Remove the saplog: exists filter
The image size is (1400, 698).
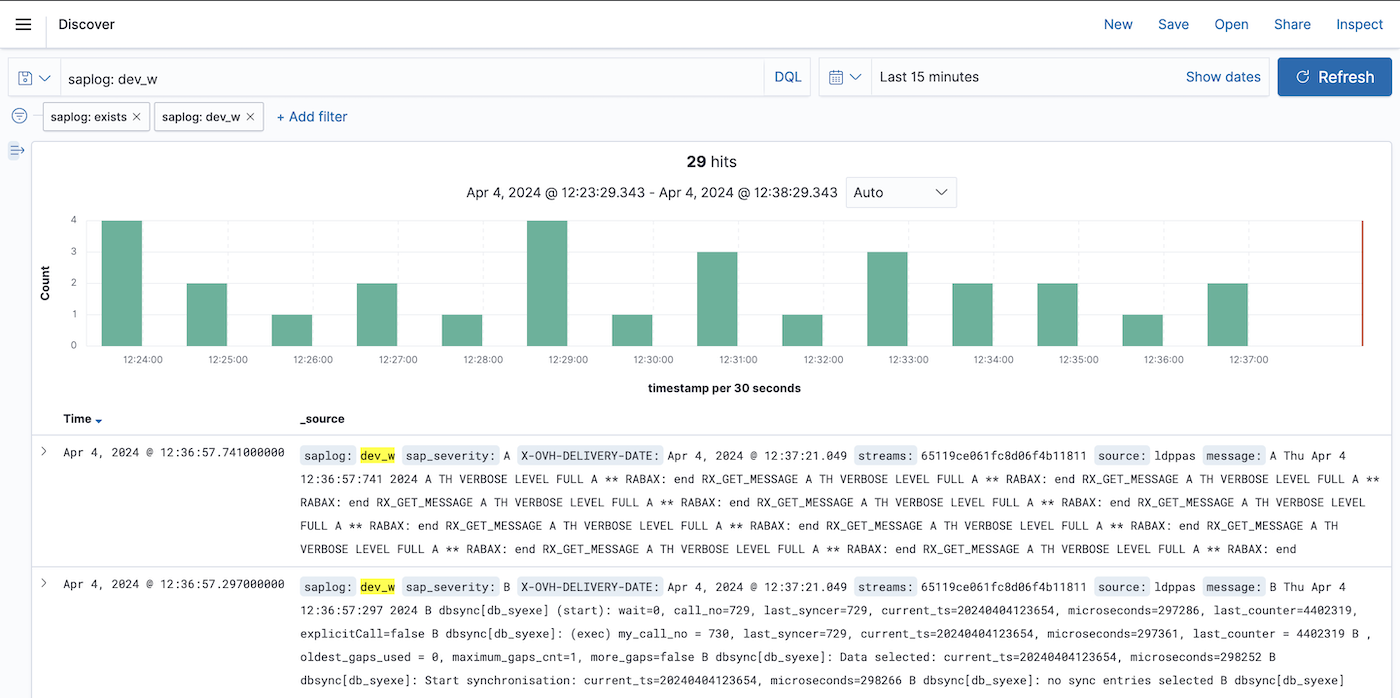(137, 117)
